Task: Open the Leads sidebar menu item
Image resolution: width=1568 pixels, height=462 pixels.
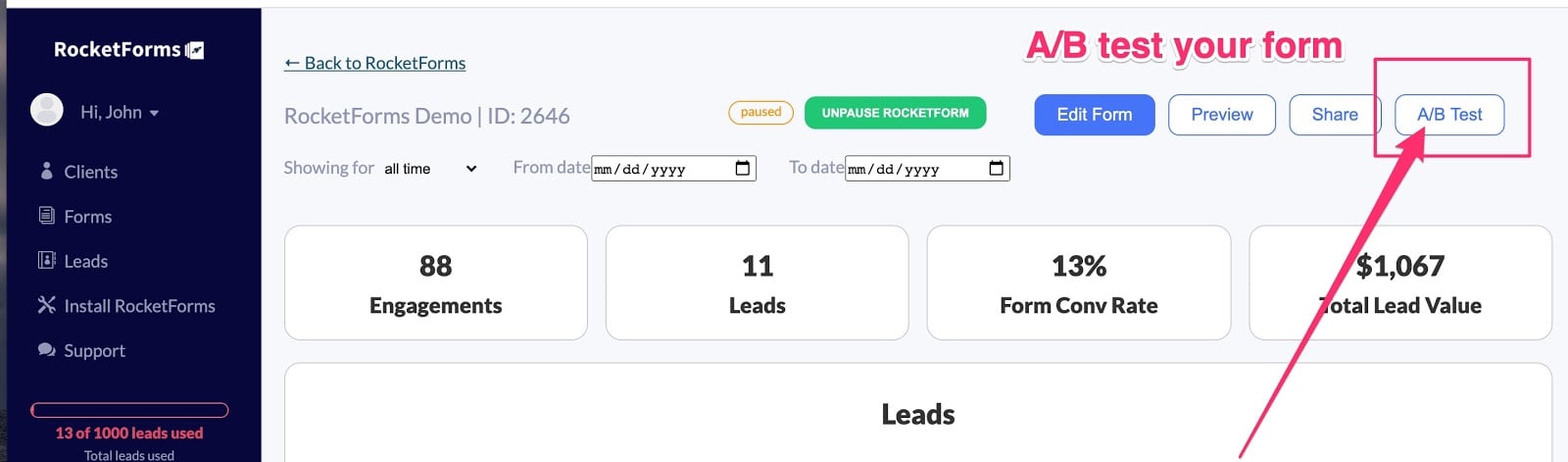Action: pos(85,261)
